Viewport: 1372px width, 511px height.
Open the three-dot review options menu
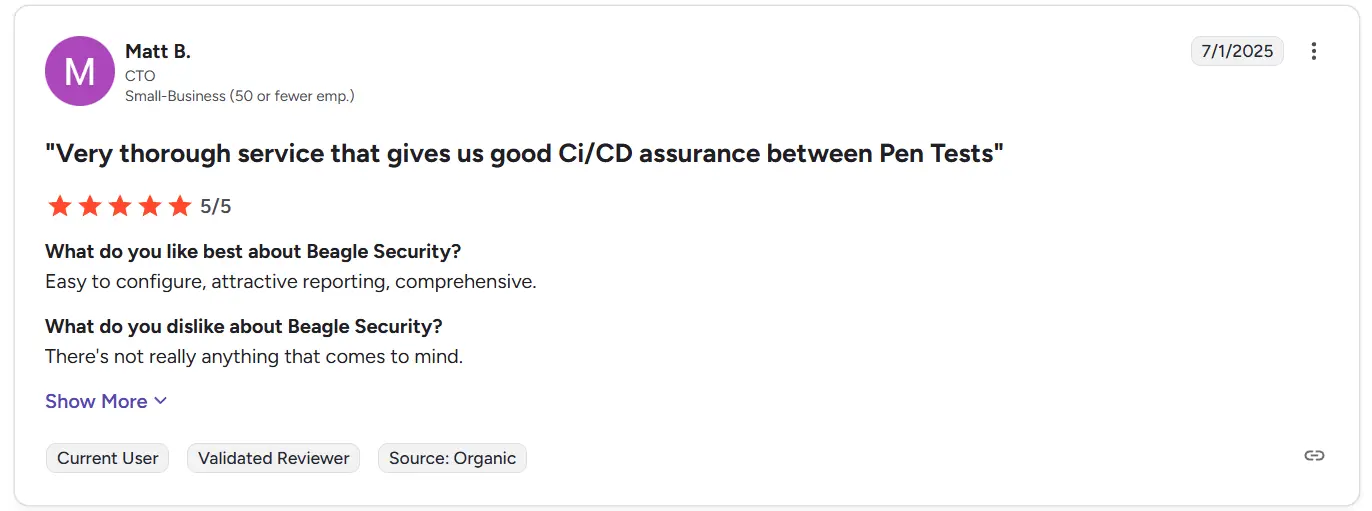tap(1314, 51)
